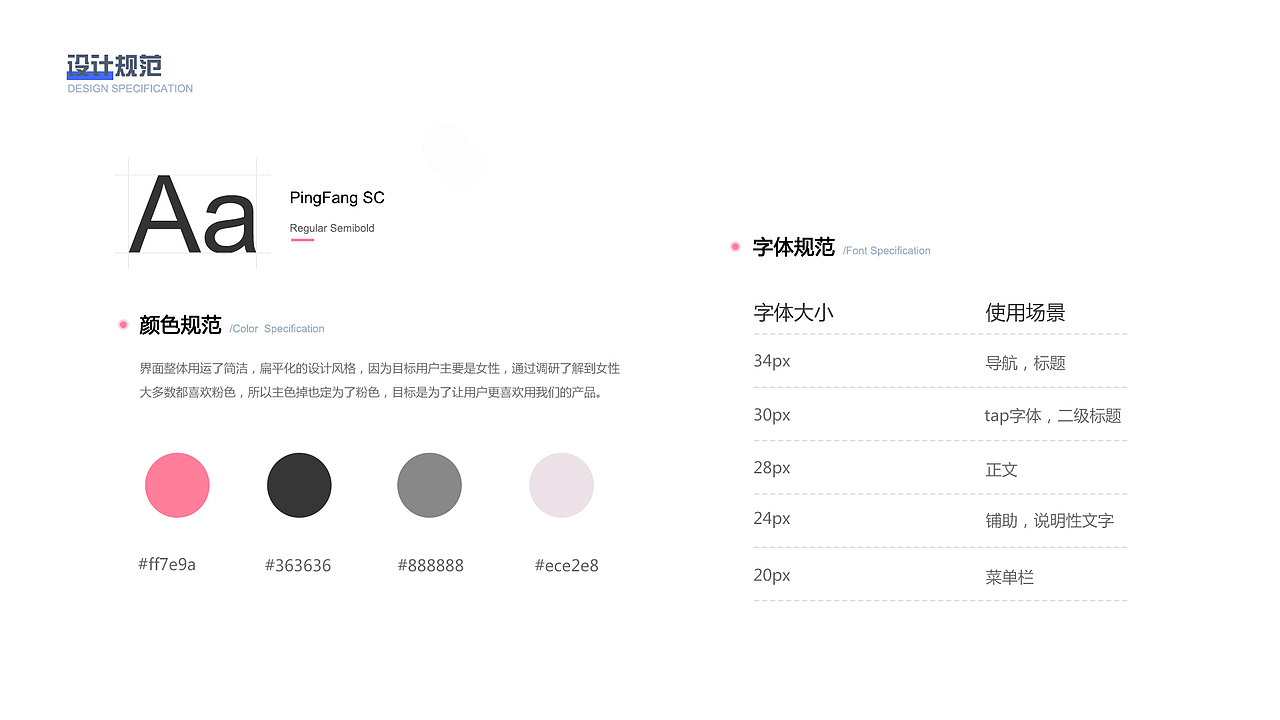The image size is (1280, 720).
Task: Click the paragraph line starting 大多数都喜欢粉色
Action: coord(371,392)
